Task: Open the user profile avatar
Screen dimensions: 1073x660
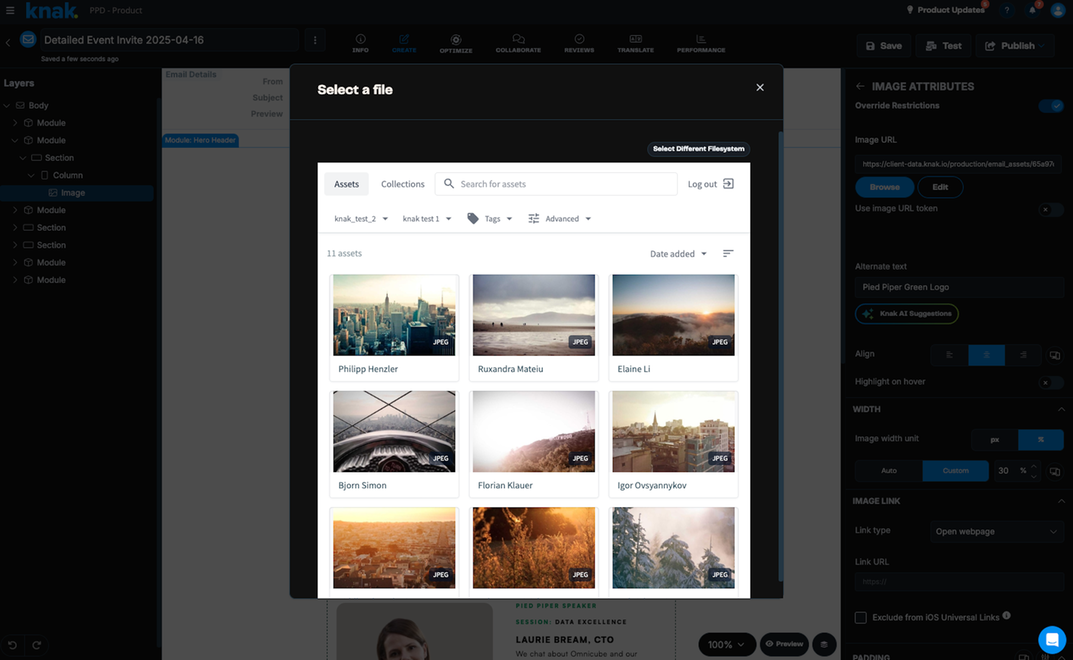Action: point(1058,10)
